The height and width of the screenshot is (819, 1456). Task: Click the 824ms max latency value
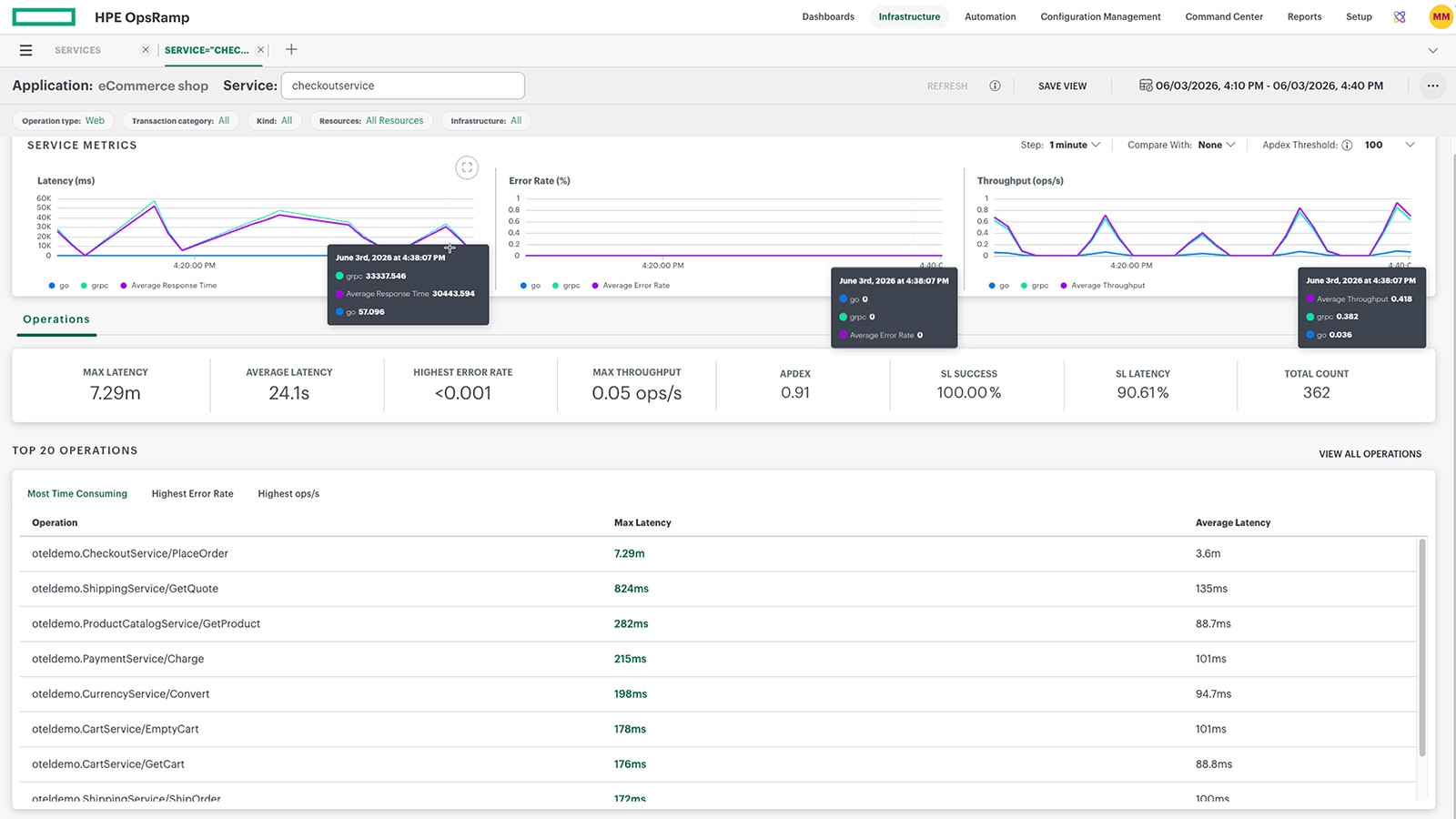pos(631,589)
